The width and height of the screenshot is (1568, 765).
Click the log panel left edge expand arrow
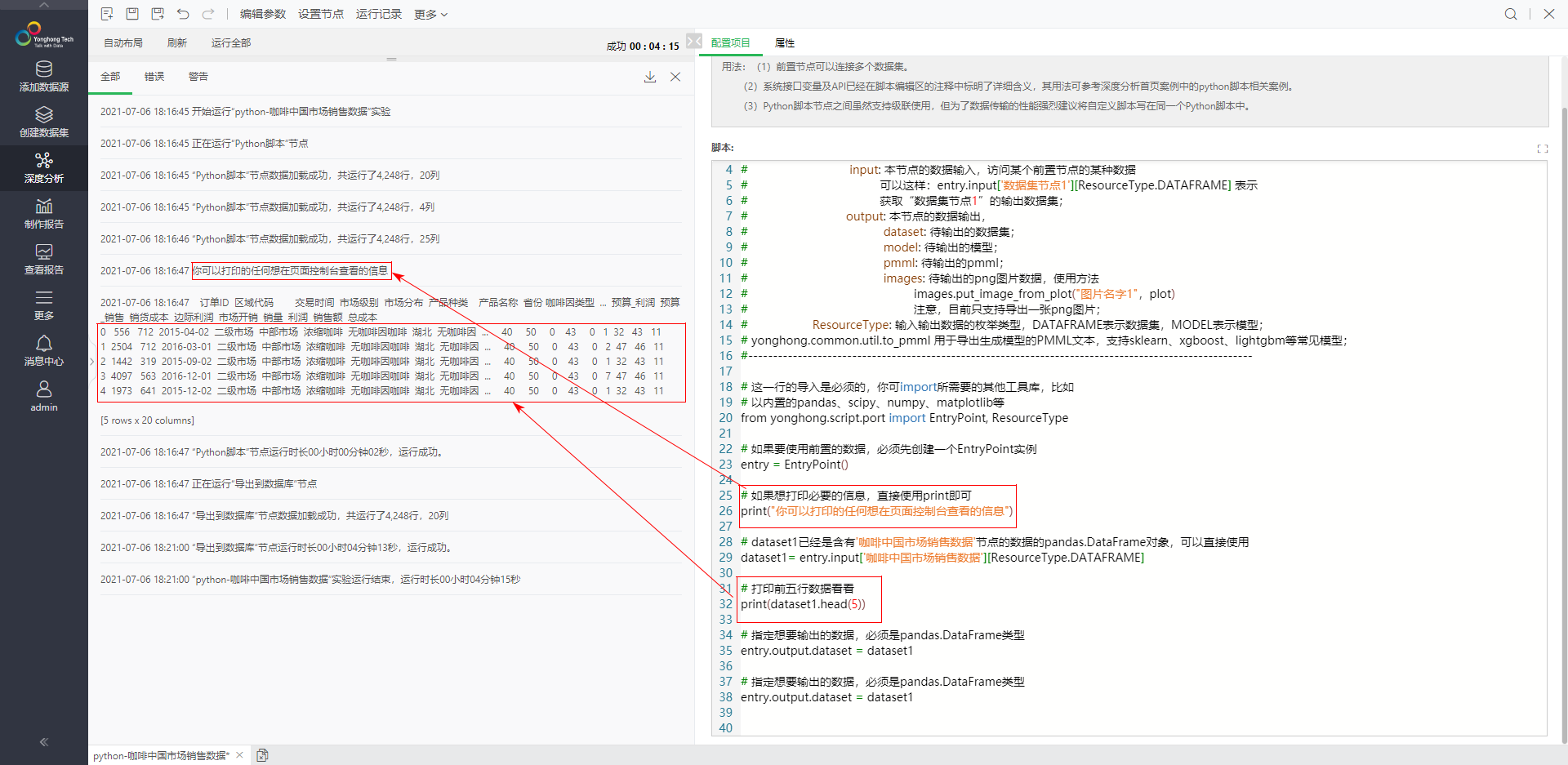point(91,361)
